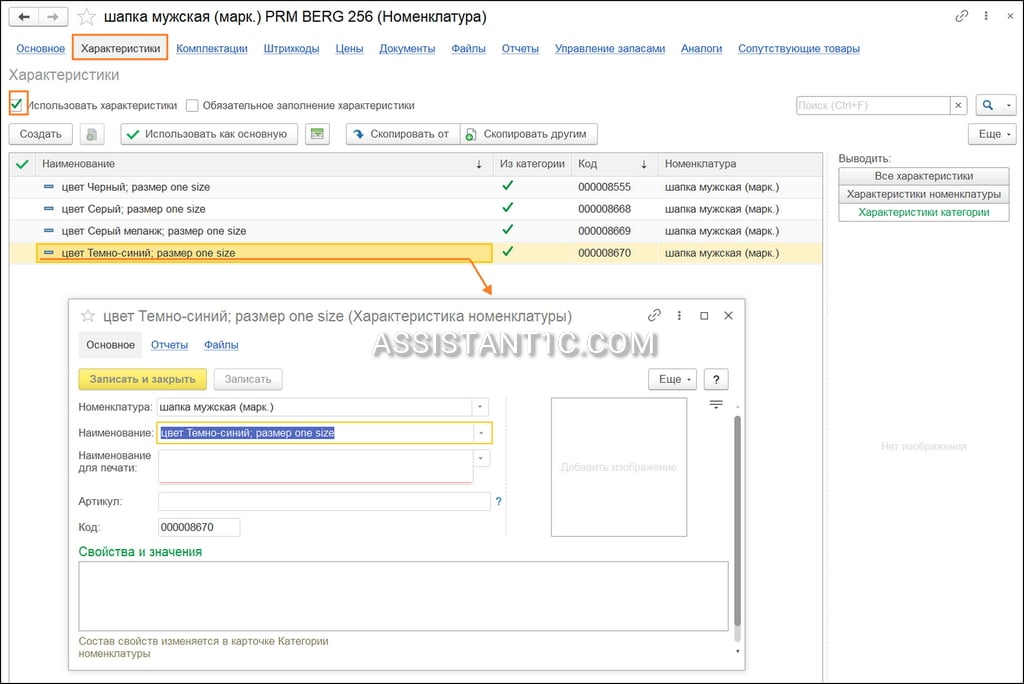Maximize the characteristic dialog window
This screenshot has height=684, width=1024.
point(704,316)
